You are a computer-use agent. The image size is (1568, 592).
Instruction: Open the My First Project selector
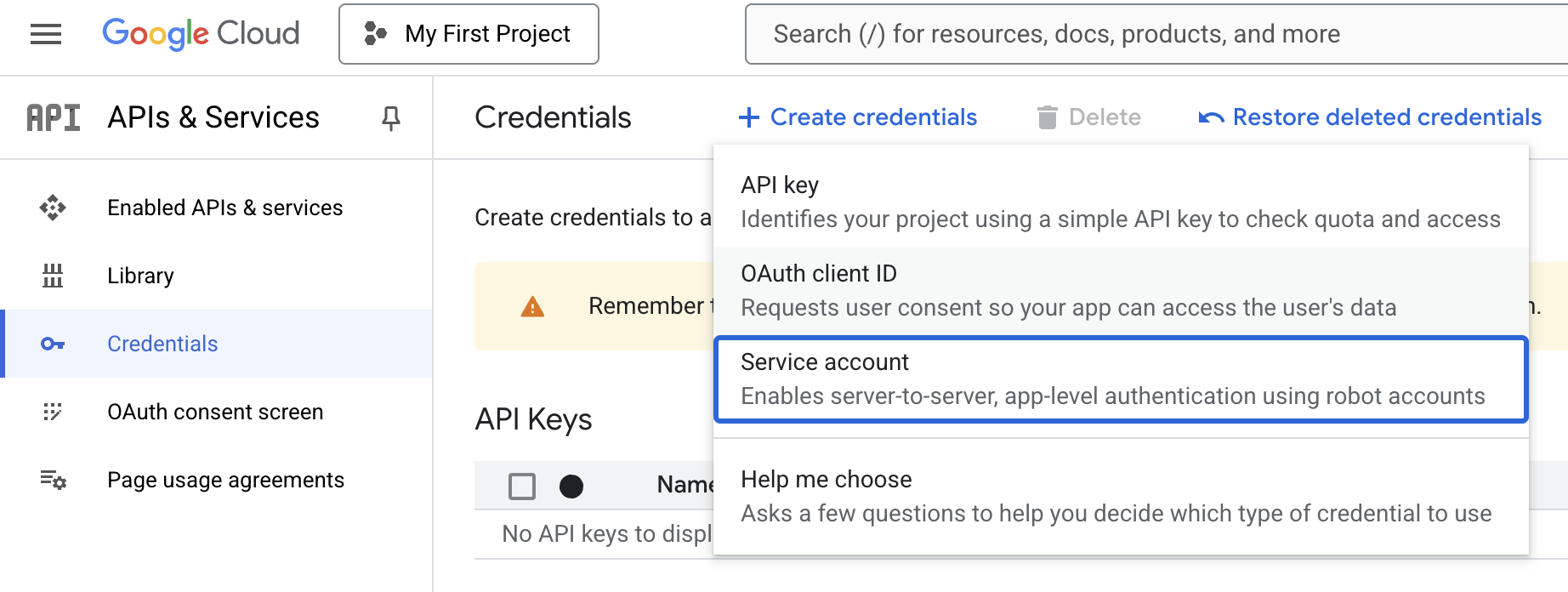(x=469, y=34)
